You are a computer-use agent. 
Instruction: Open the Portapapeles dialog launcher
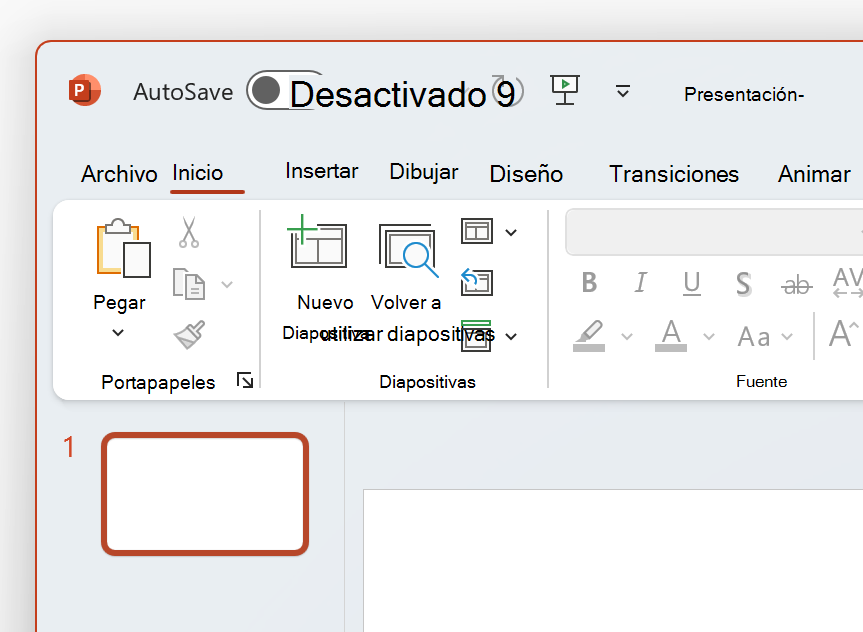pos(245,380)
